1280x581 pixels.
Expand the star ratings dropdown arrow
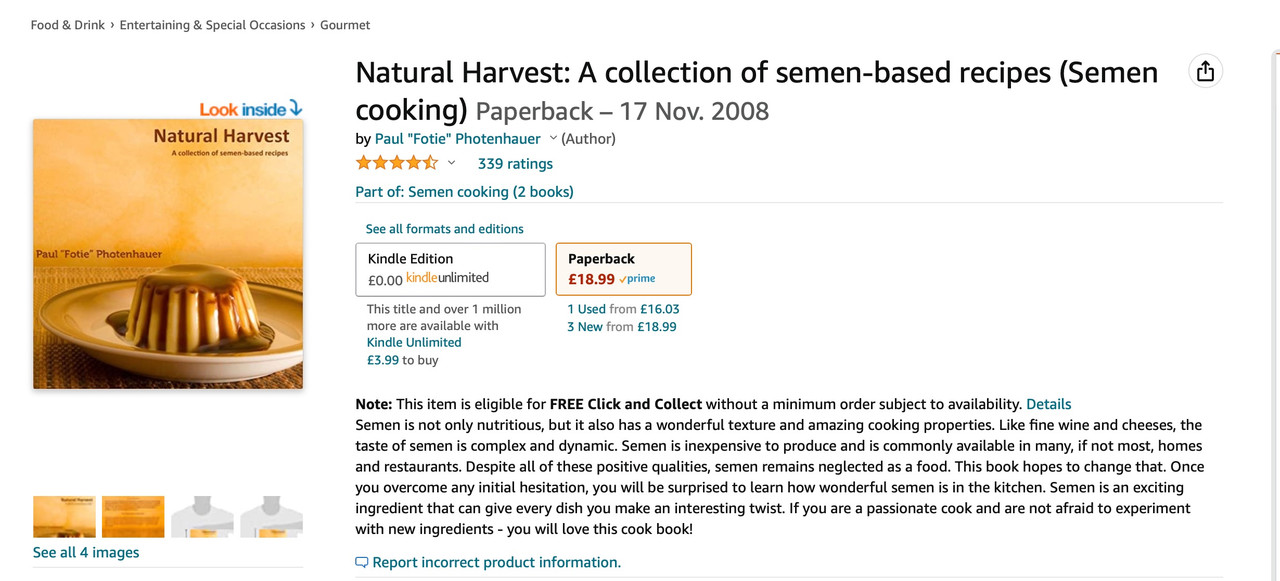[x=451, y=163]
